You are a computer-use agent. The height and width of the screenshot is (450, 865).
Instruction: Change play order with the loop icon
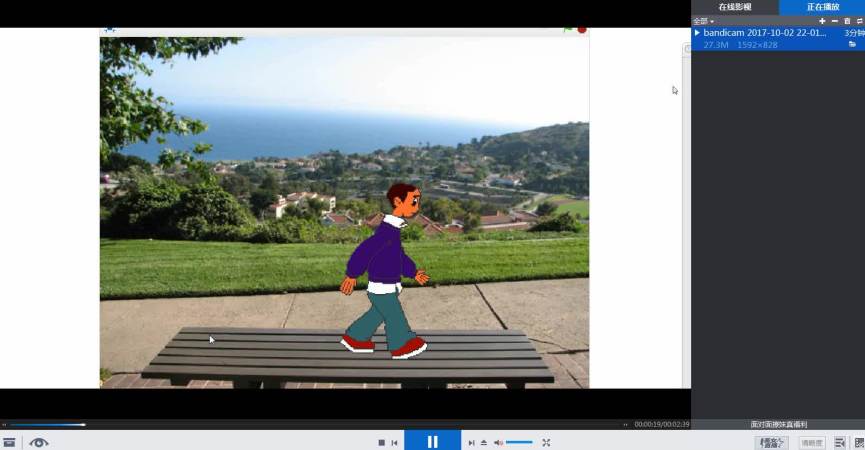coord(859,21)
